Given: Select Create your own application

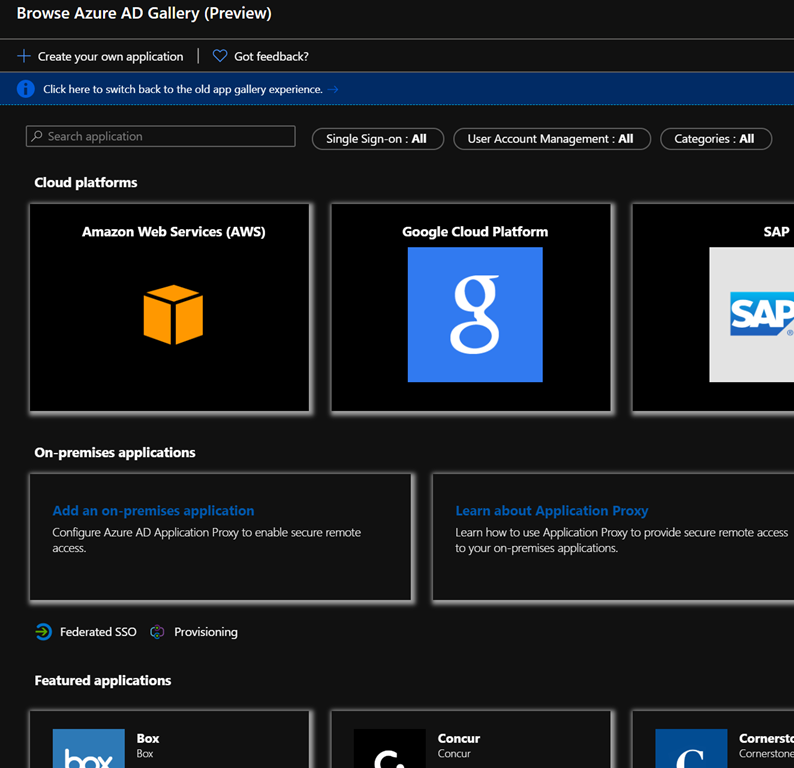Looking at the screenshot, I should click(110, 57).
